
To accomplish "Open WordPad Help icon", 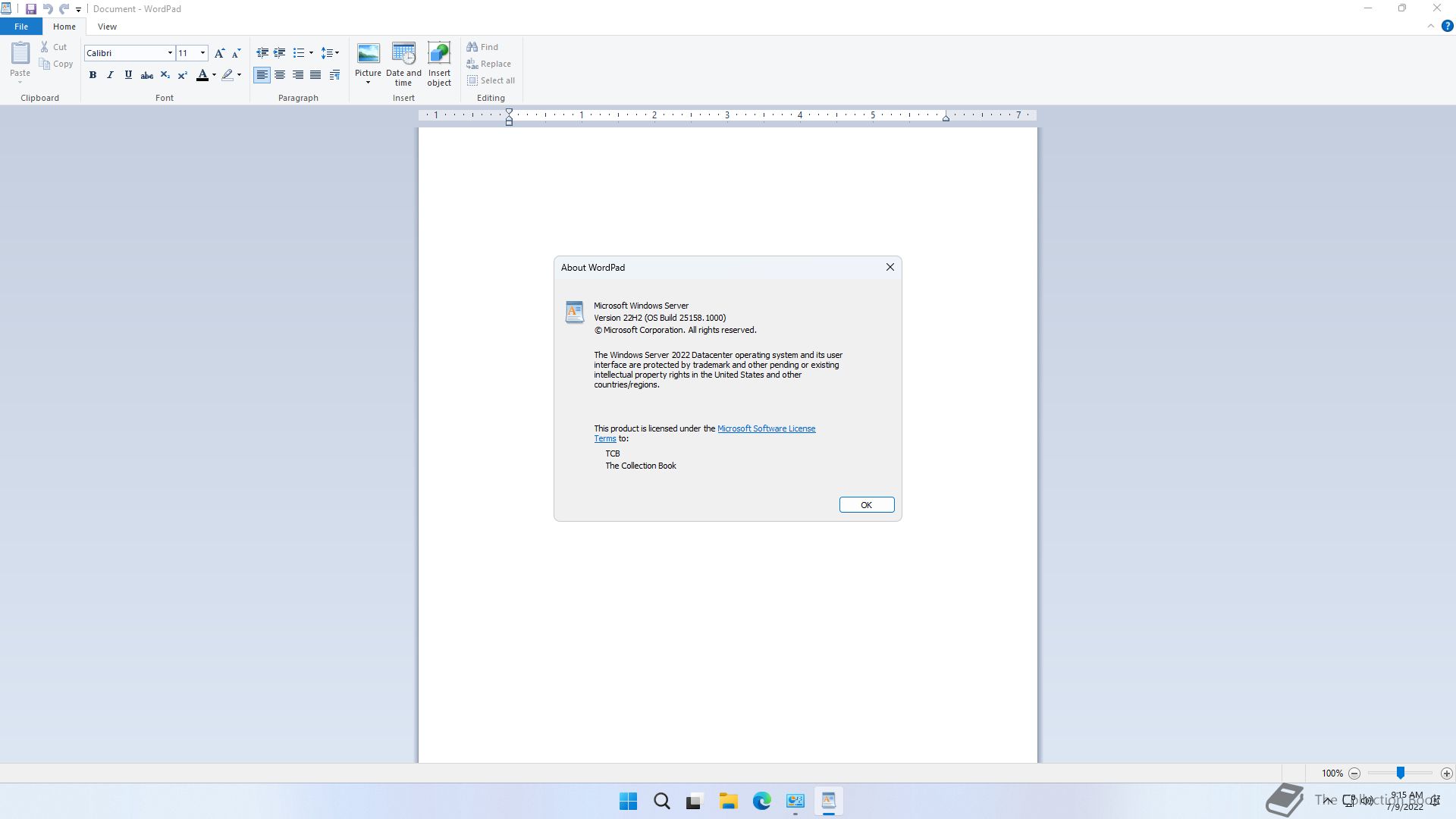I will 1447,26.
